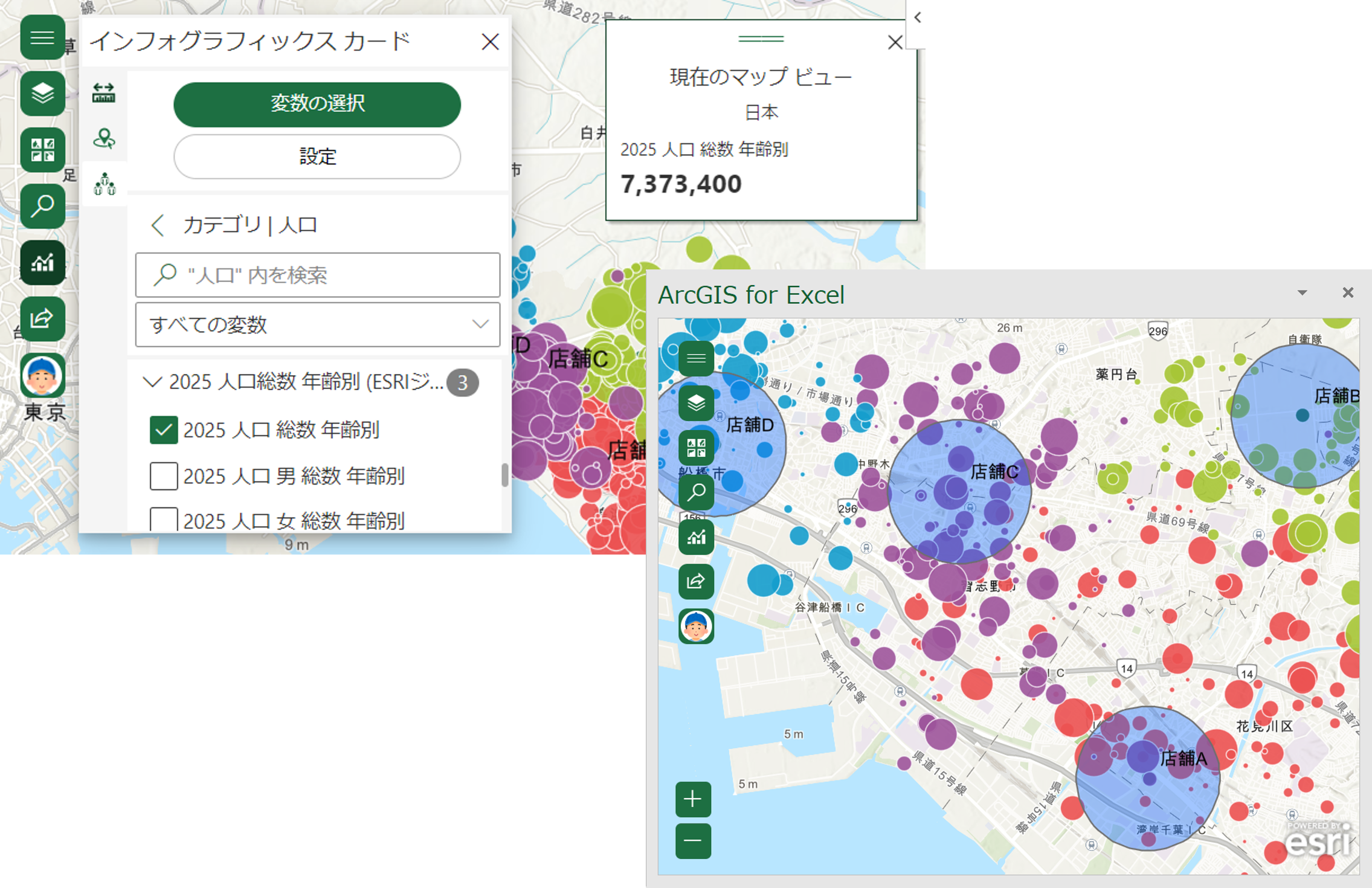This screenshot has width=1372, height=888.
Task: Zoom out with the minus button
Action: [693, 841]
